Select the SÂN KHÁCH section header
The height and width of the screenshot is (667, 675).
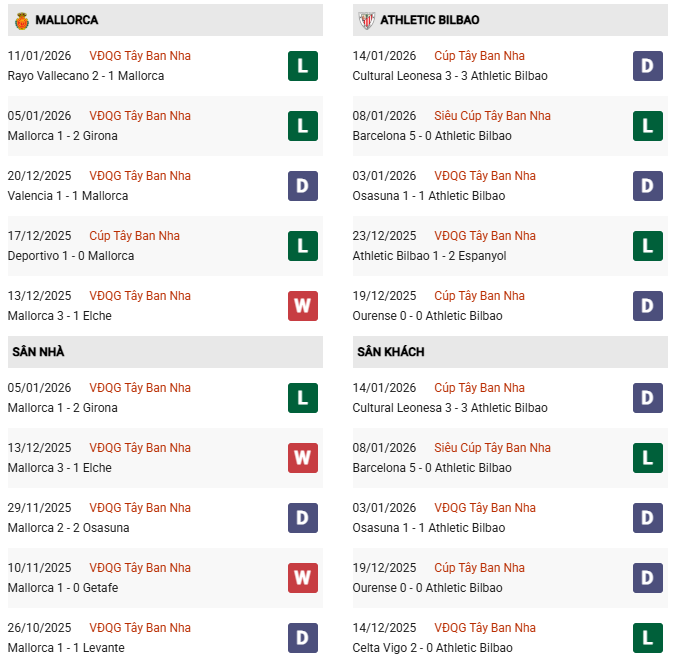[389, 352]
